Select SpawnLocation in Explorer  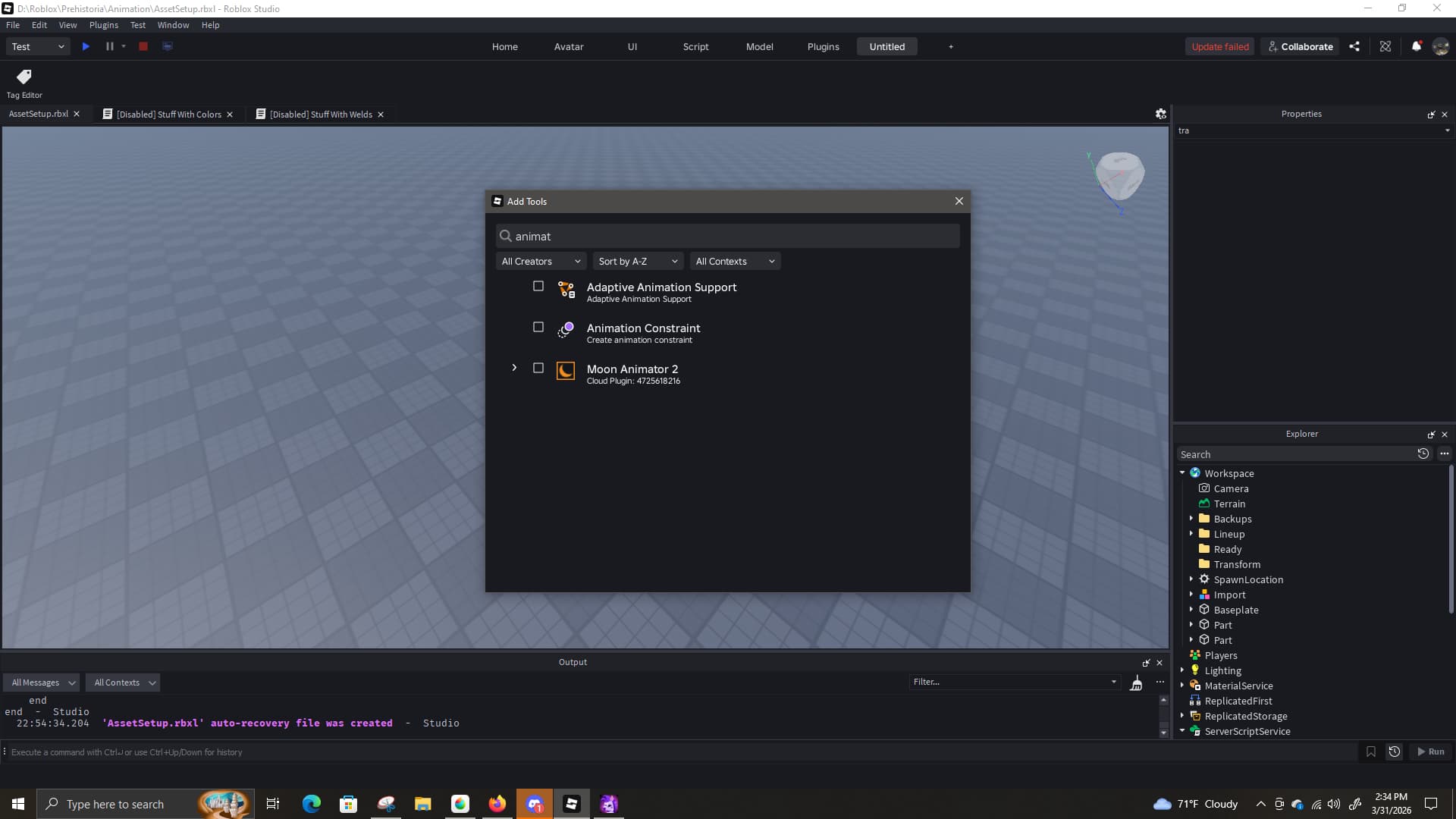pyautogui.click(x=1248, y=579)
